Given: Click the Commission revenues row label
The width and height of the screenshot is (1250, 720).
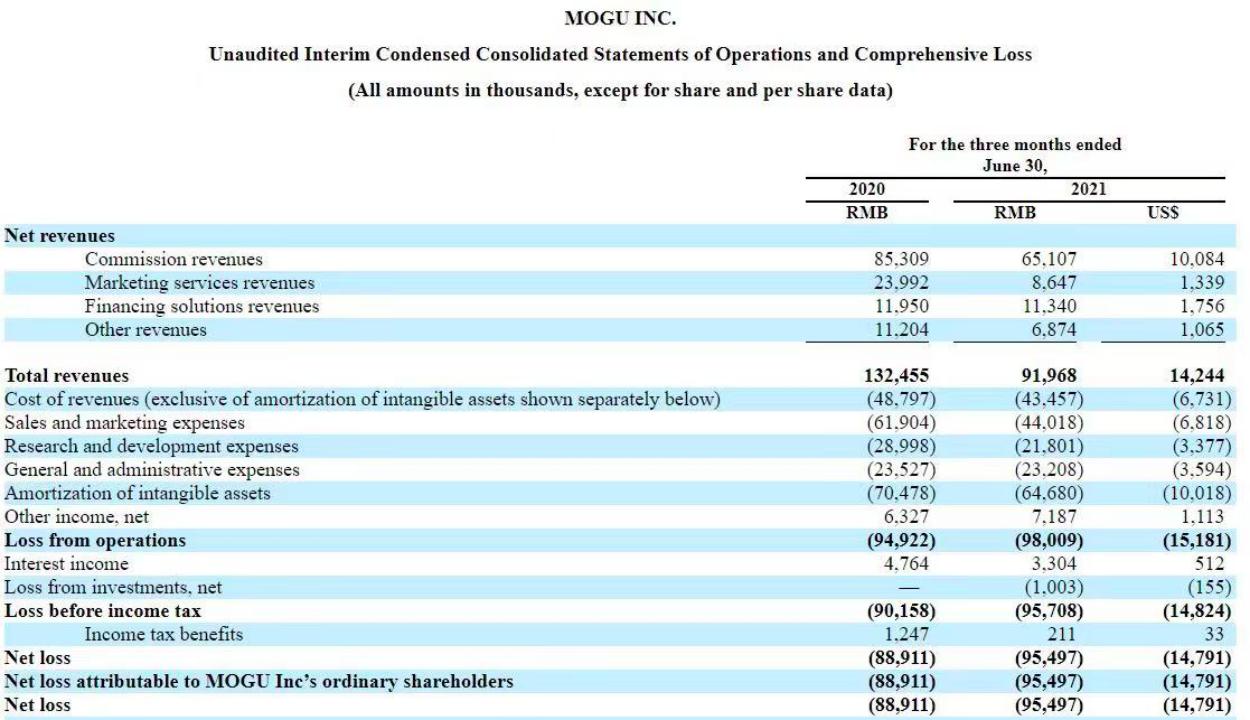Looking at the screenshot, I should 174,260.
